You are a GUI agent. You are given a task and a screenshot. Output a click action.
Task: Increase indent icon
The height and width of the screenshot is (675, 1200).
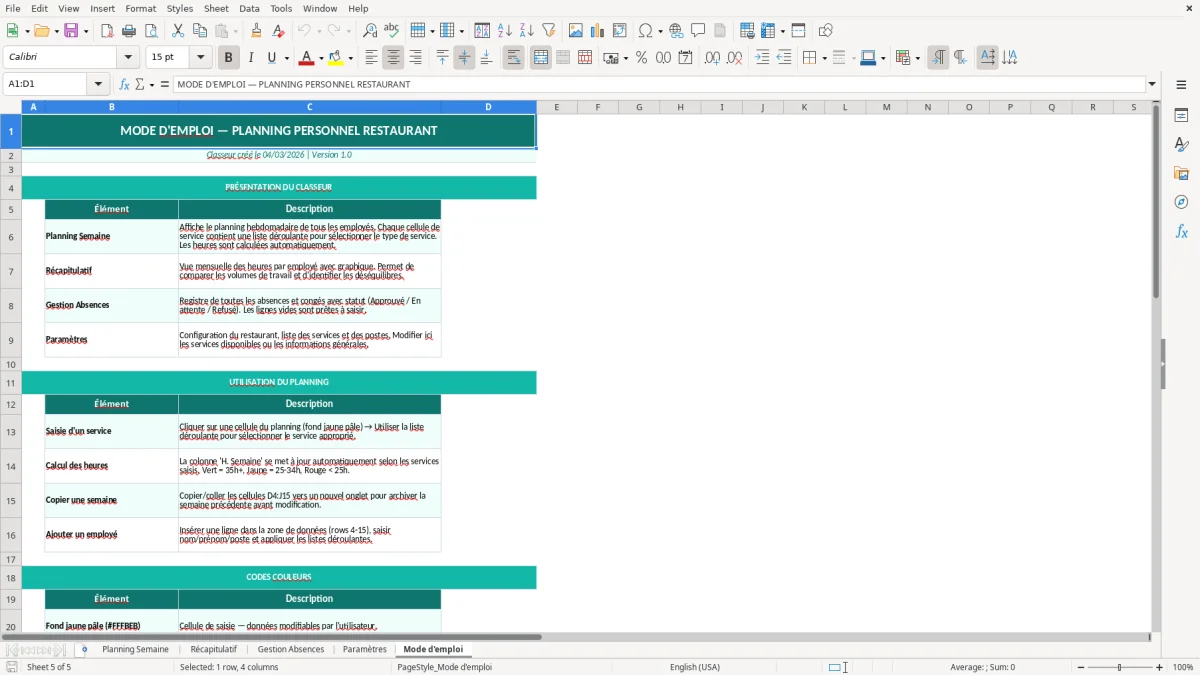(762, 58)
